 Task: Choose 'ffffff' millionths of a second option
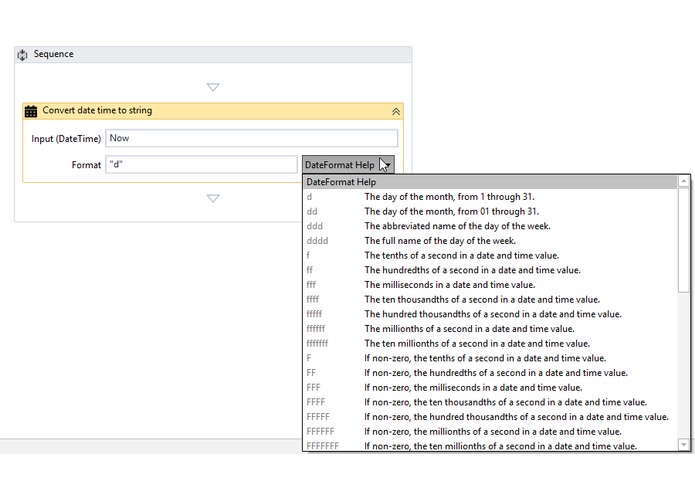tap(490, 328)
